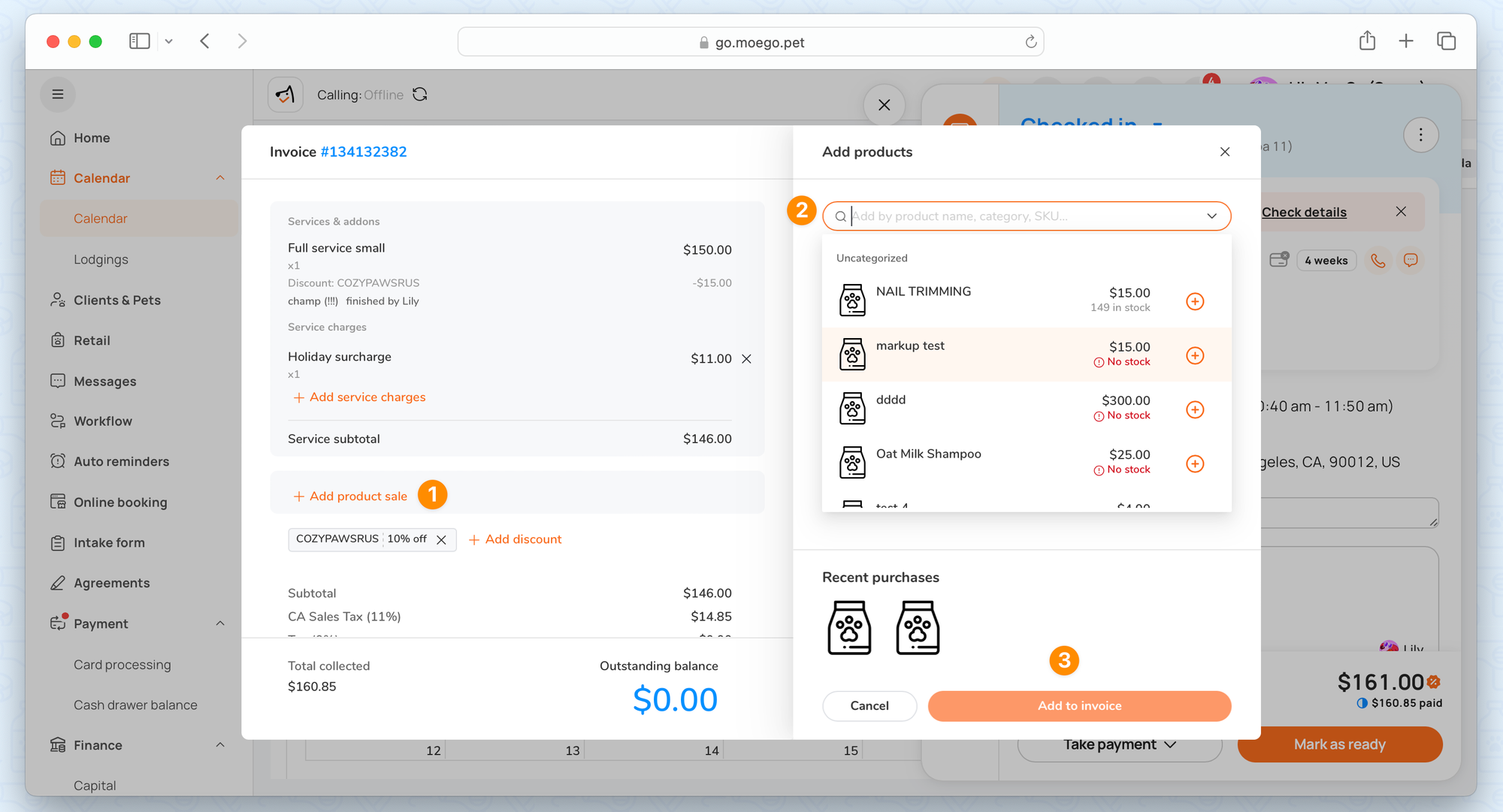This screenshot has height=812, width=1503.
Task: Collapse the Payment sidebar section
Action: pos(220,623)
